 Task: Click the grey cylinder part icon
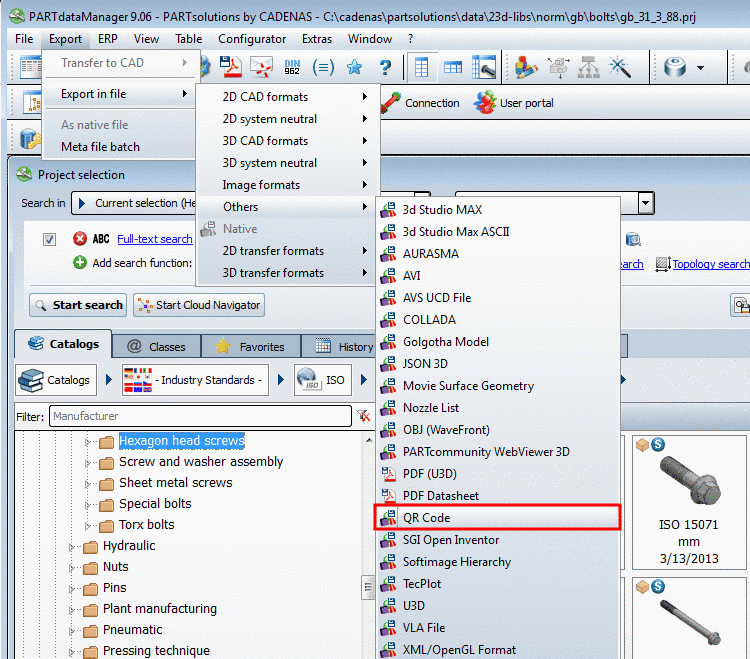coord(675,67)
